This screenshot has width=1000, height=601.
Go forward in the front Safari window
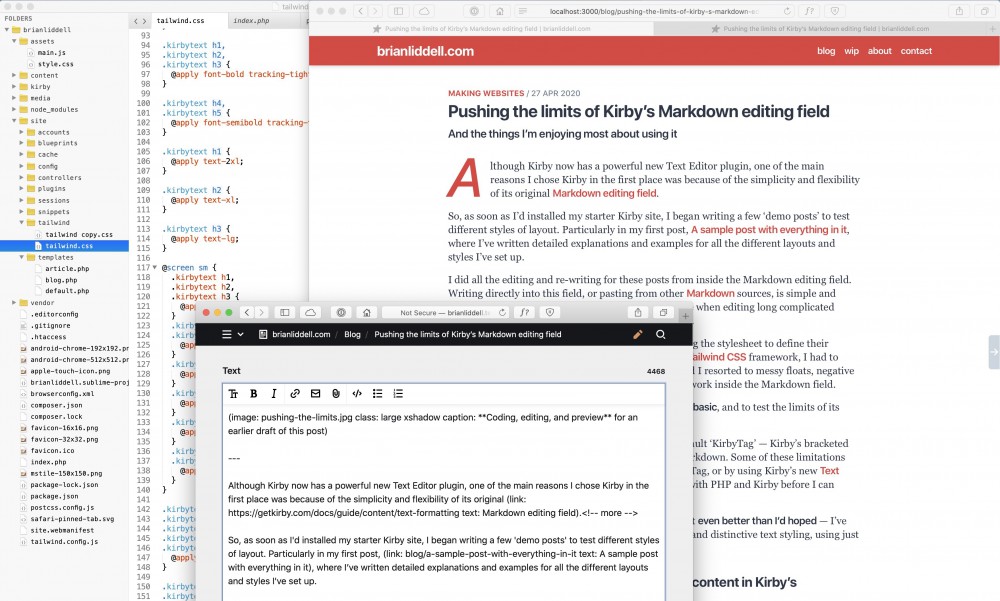coord(261,313)
